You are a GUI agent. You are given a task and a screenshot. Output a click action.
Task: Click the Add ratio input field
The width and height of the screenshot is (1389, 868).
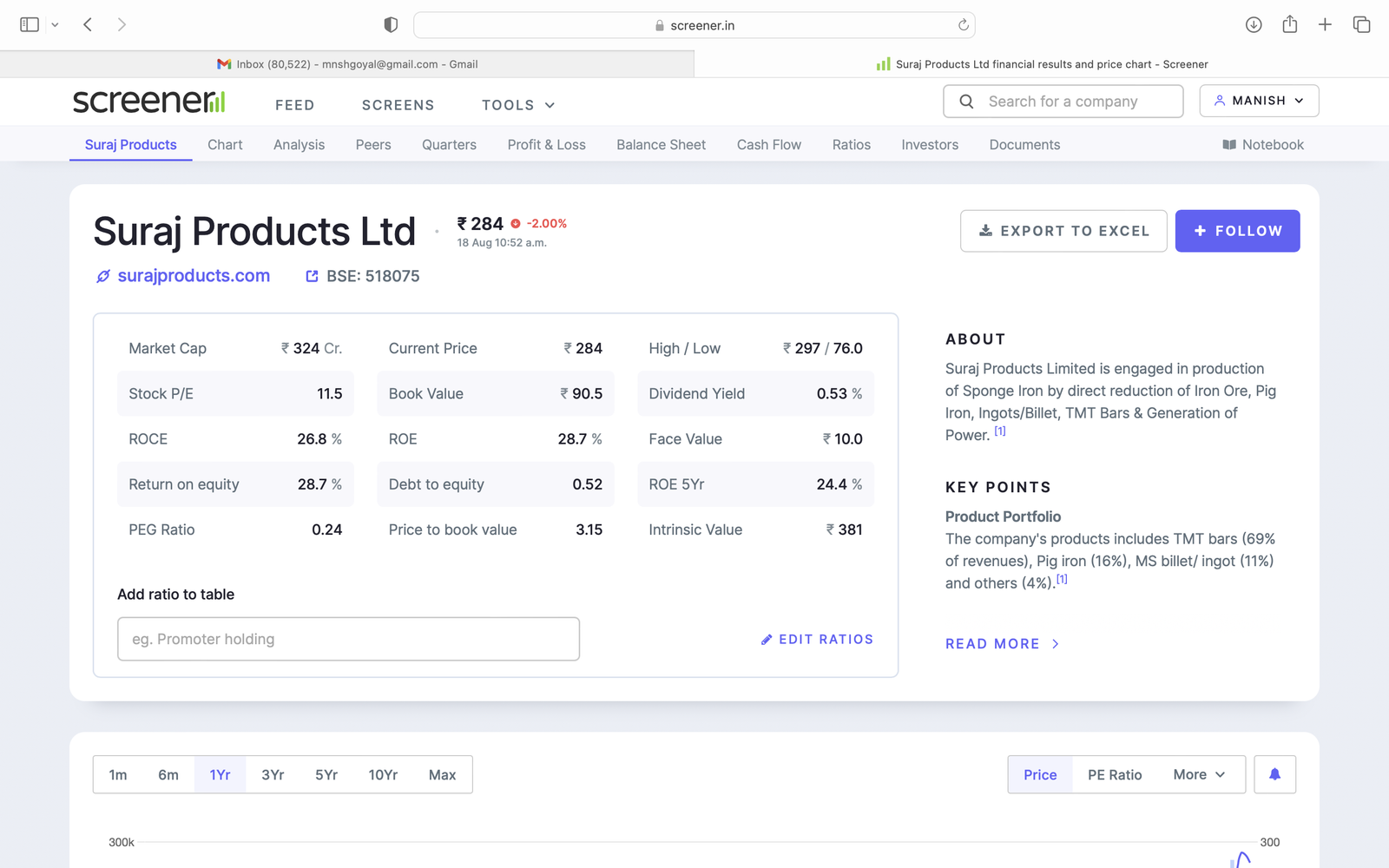[x=348, y=639]
